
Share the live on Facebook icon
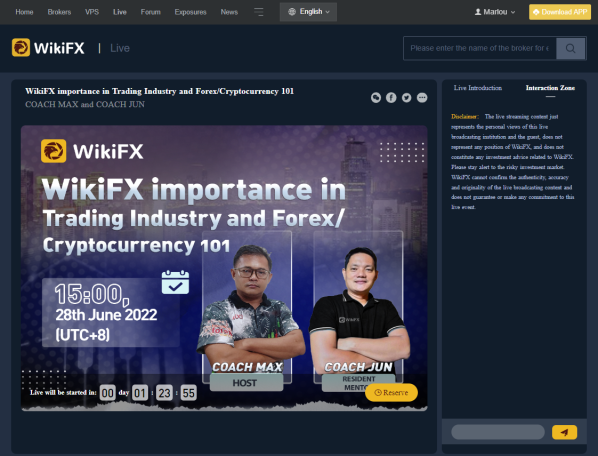point(391,98)
